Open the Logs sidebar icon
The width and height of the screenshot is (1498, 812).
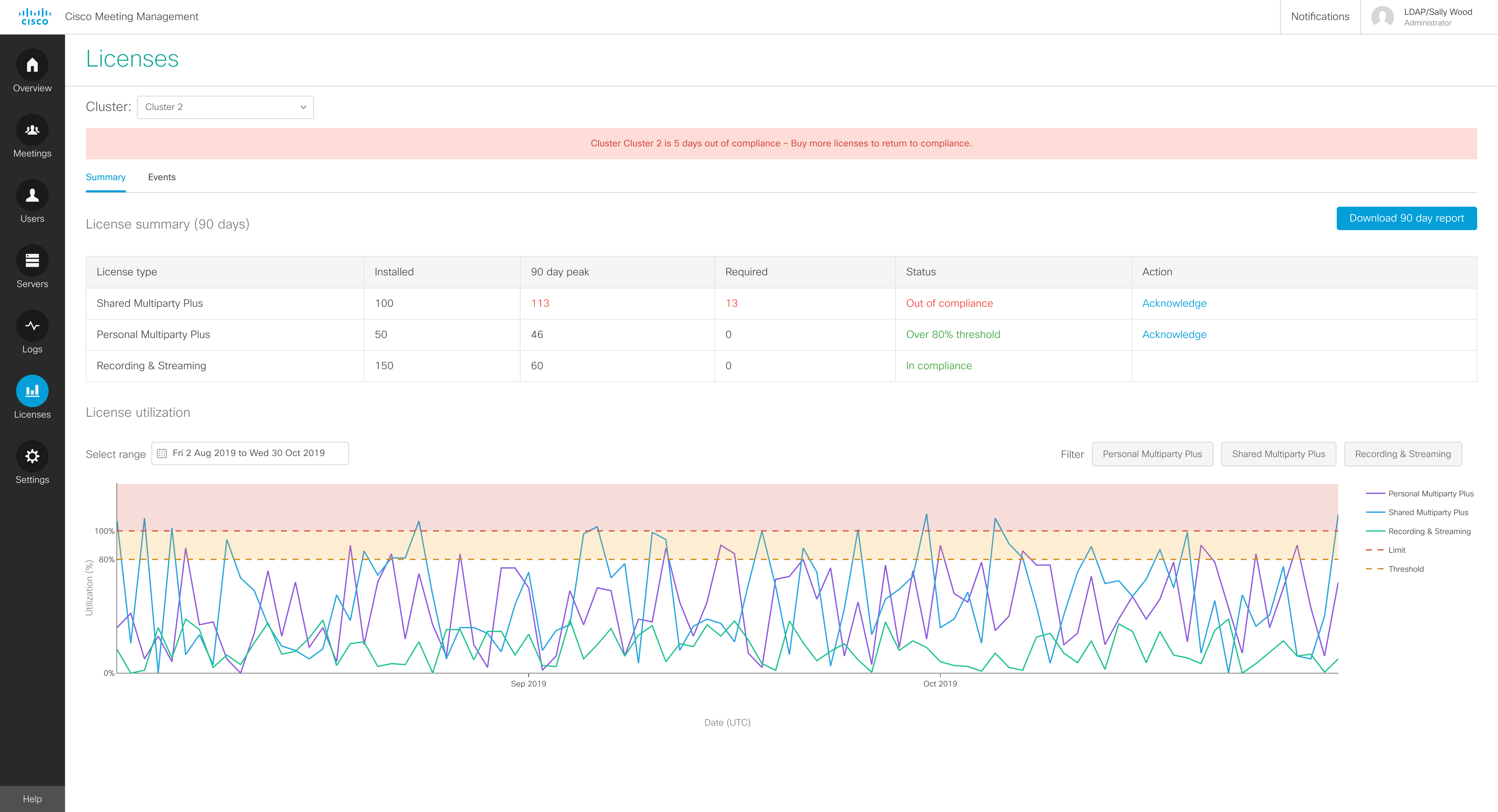pyautogui.click(x=32, y=326)
